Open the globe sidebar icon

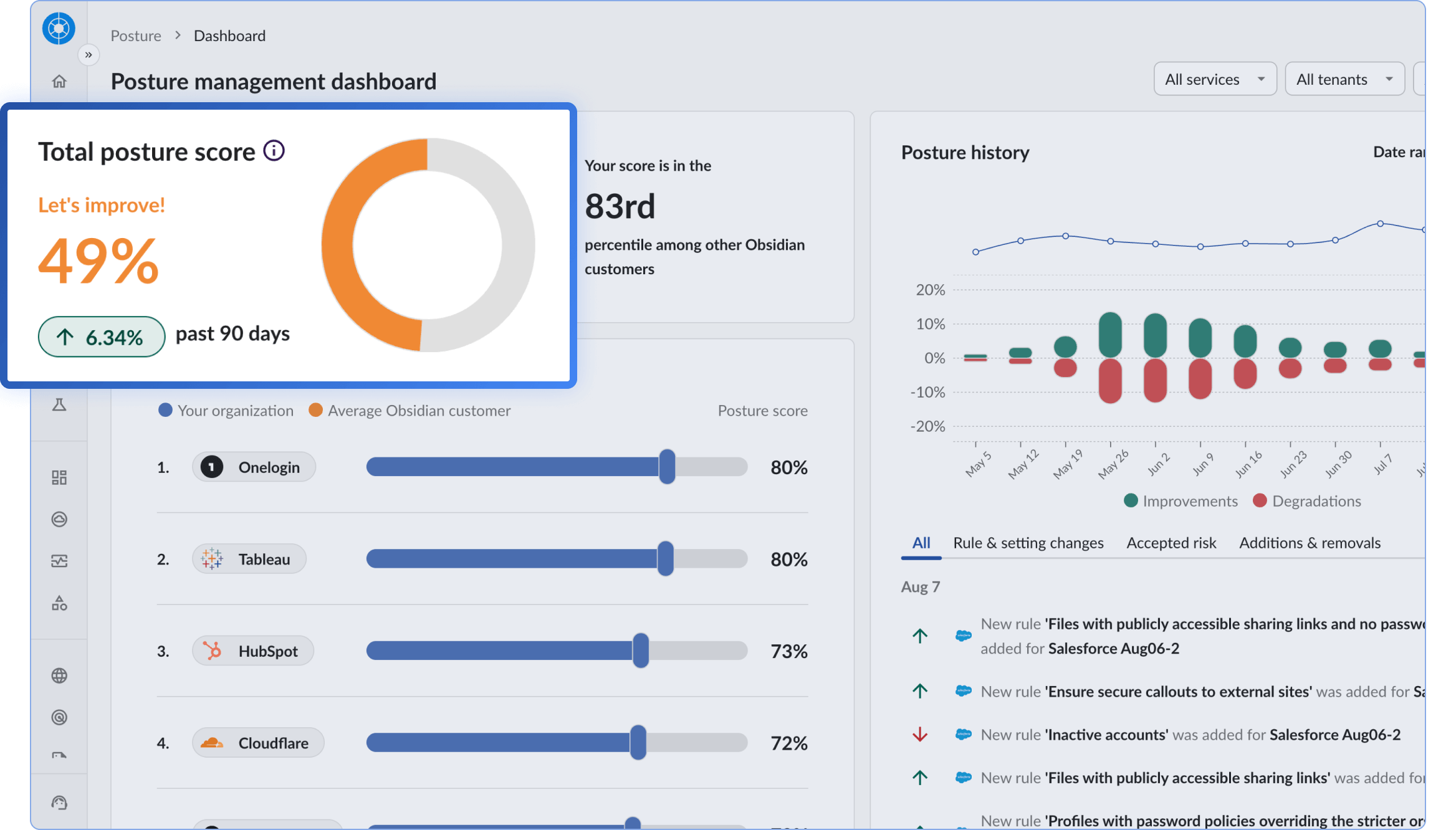(59, 675)
